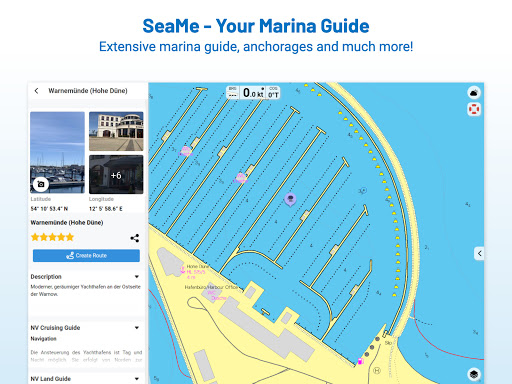This screenshot has width=512, height=384.
Task: Expand the side panel chevron at the map's right edge
Action: point(479,254)
